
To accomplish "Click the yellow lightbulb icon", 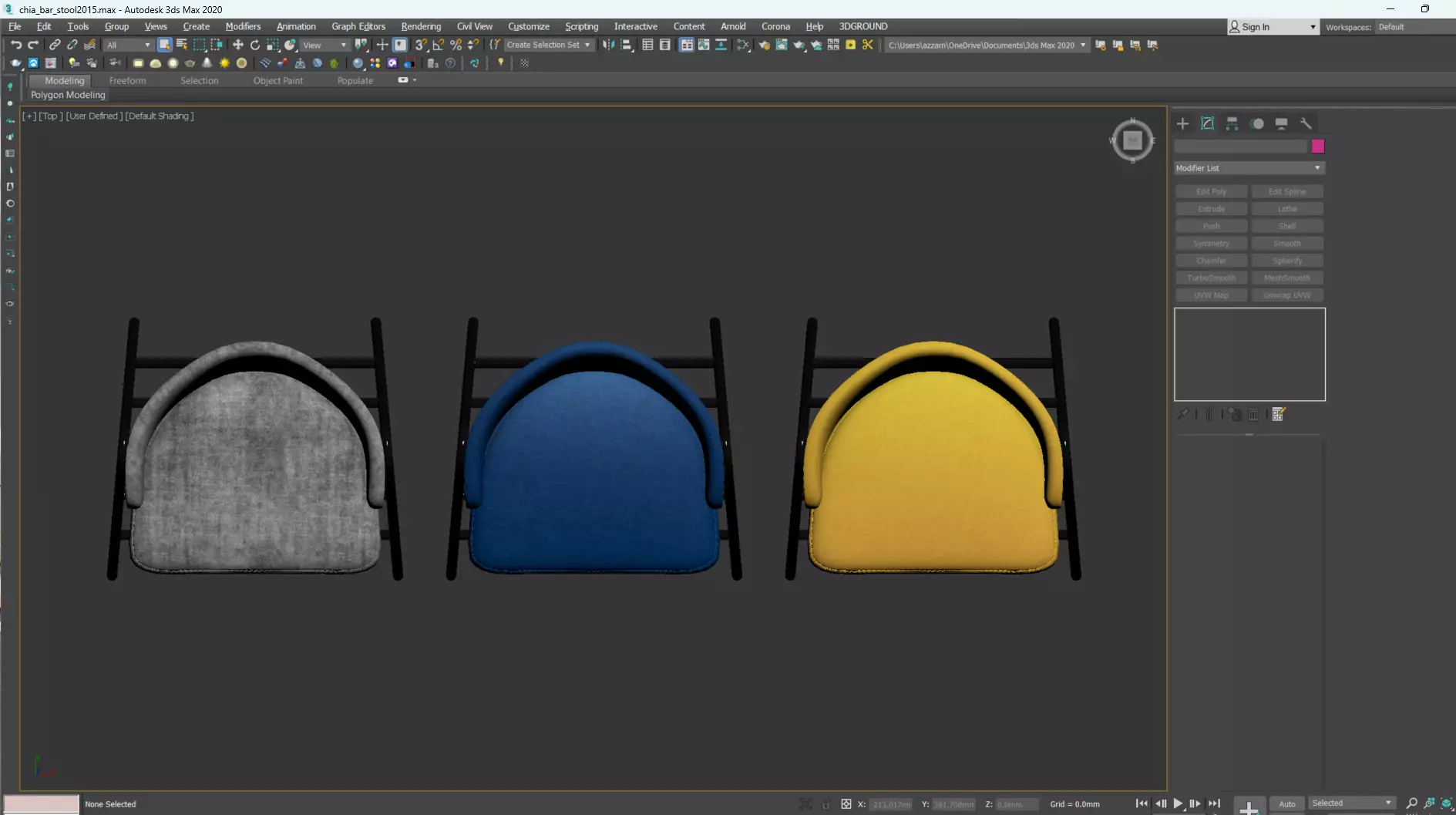I will click(x=501, y=63).
